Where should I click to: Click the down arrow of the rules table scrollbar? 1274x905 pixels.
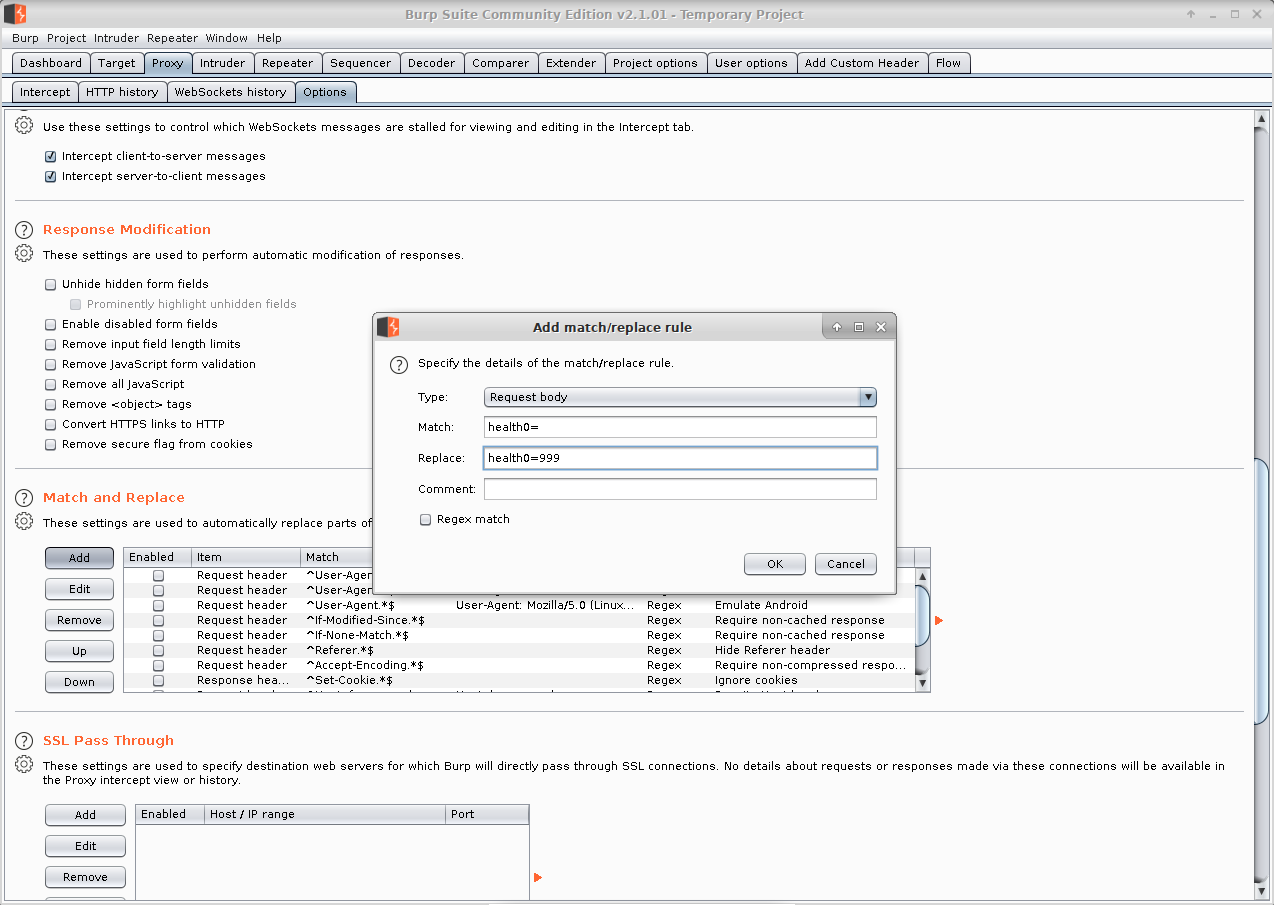pos(923,683)
